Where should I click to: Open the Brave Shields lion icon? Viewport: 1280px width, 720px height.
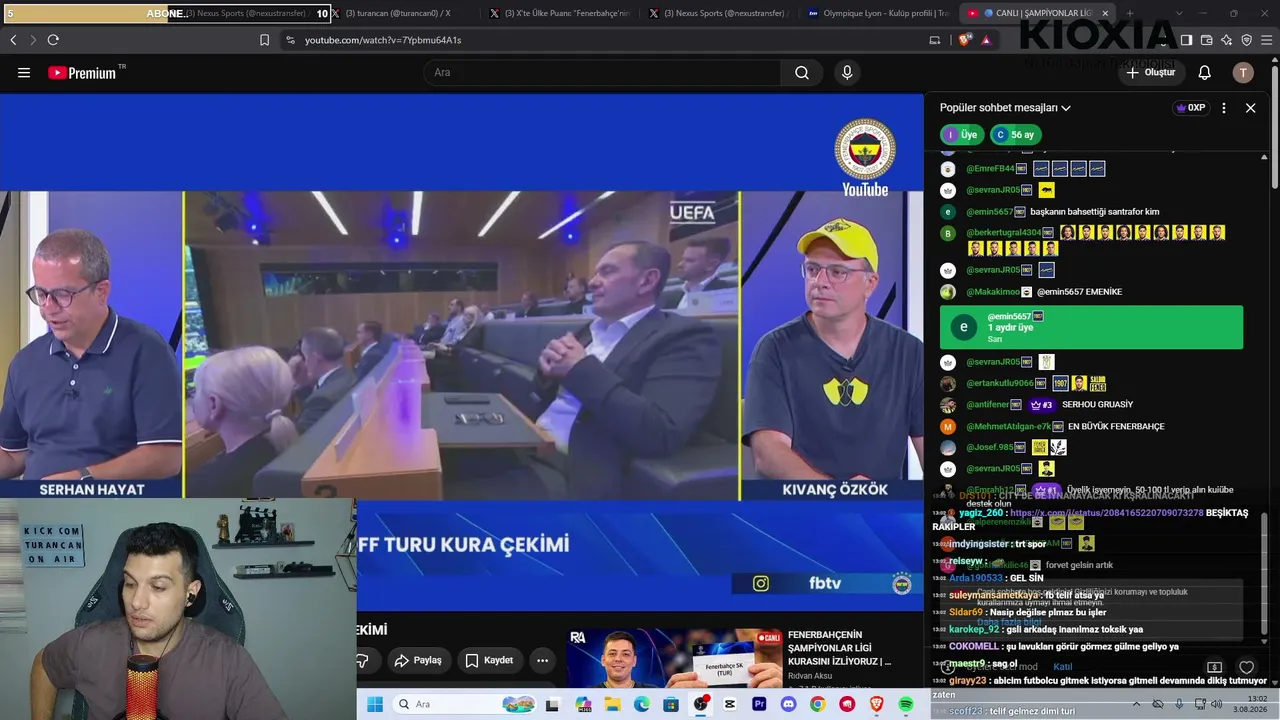(x=964, y=40)
